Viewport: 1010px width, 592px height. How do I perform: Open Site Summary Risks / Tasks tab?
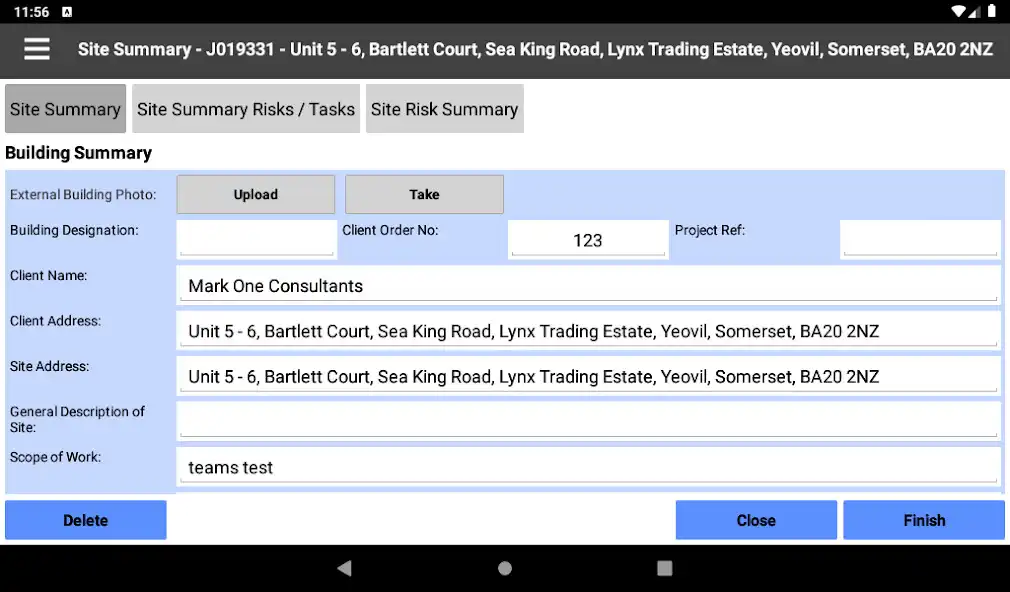246,109
